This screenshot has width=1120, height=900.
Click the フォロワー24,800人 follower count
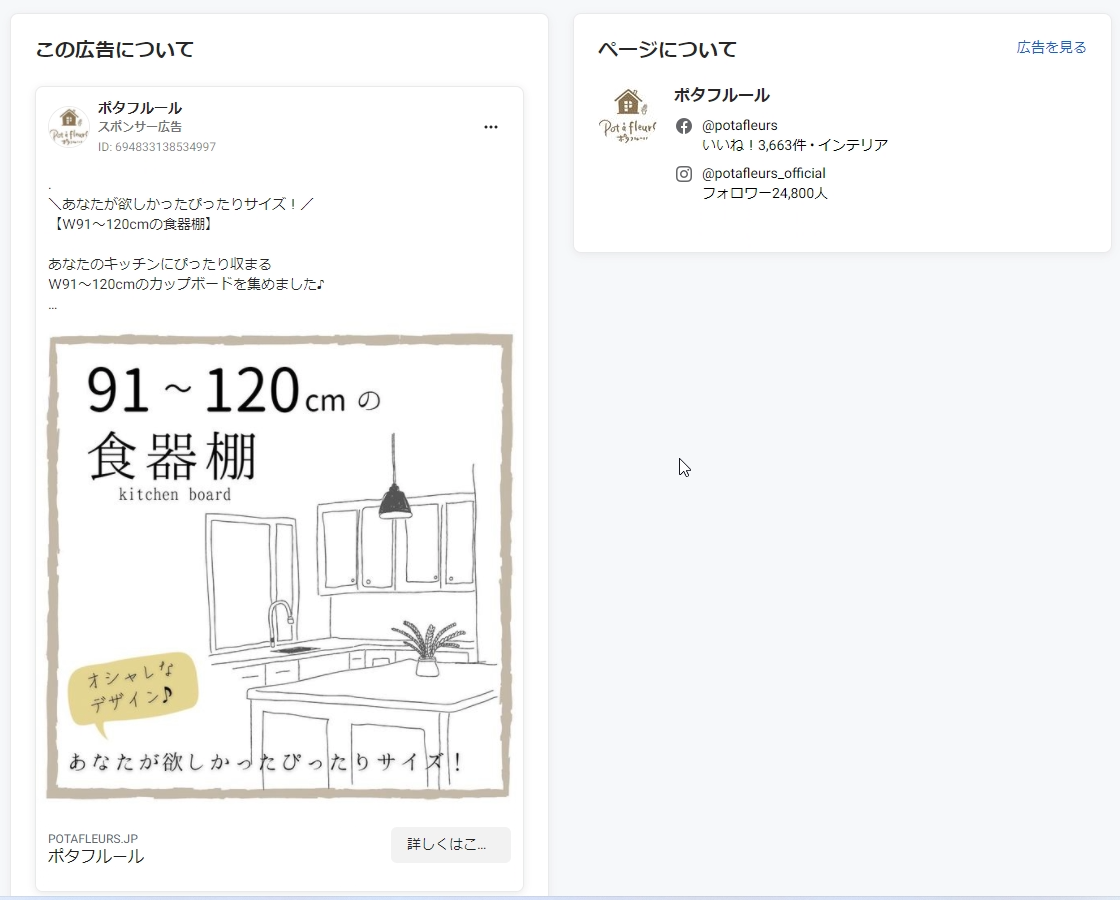click(764, 193)
